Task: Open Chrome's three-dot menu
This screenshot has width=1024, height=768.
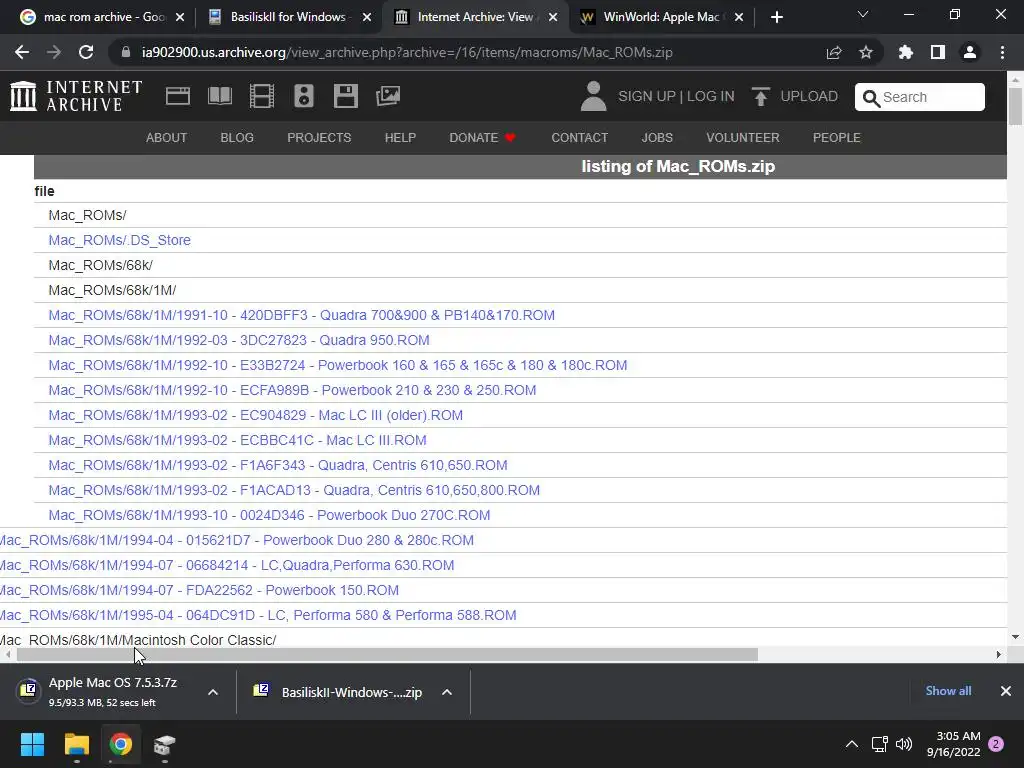Action: [1002, 52]
